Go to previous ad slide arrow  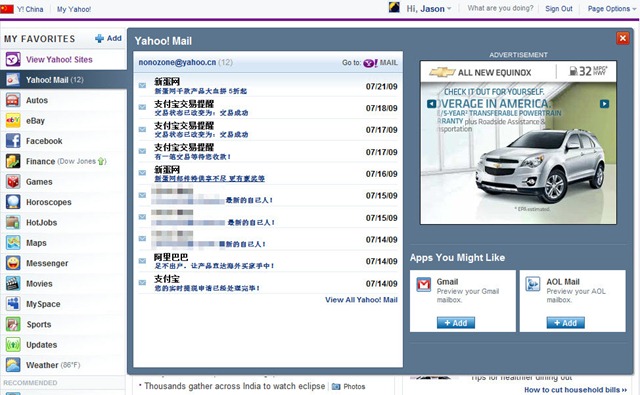(431, 104)
